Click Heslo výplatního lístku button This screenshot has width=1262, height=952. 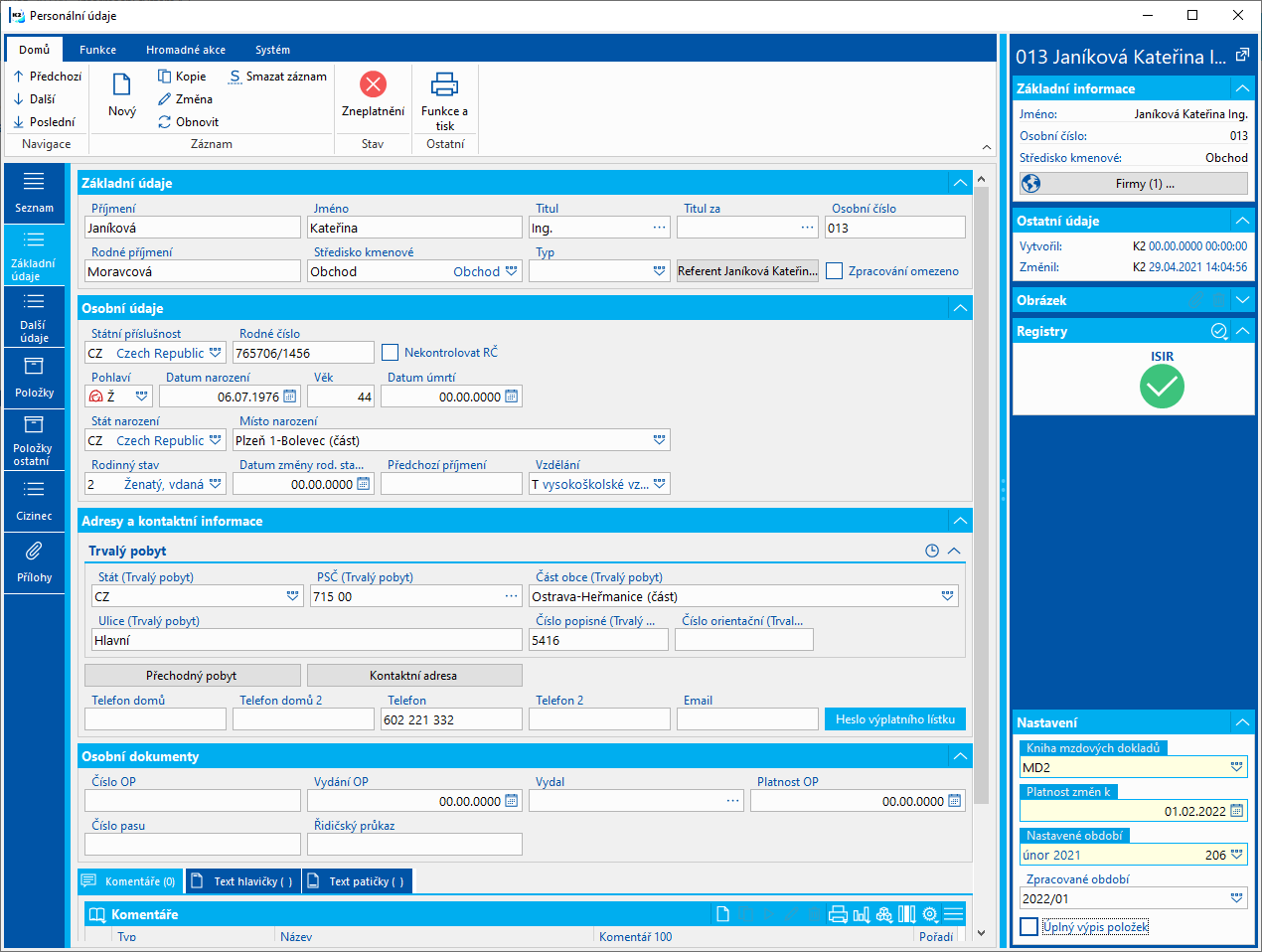[894, 719]
